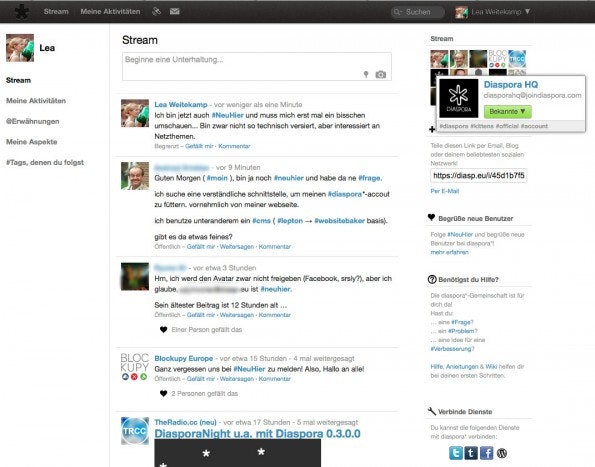Click Kommentar on Lea Weitekamp's post
This screenshot has height=467, width=595.
tap(234, 146)
